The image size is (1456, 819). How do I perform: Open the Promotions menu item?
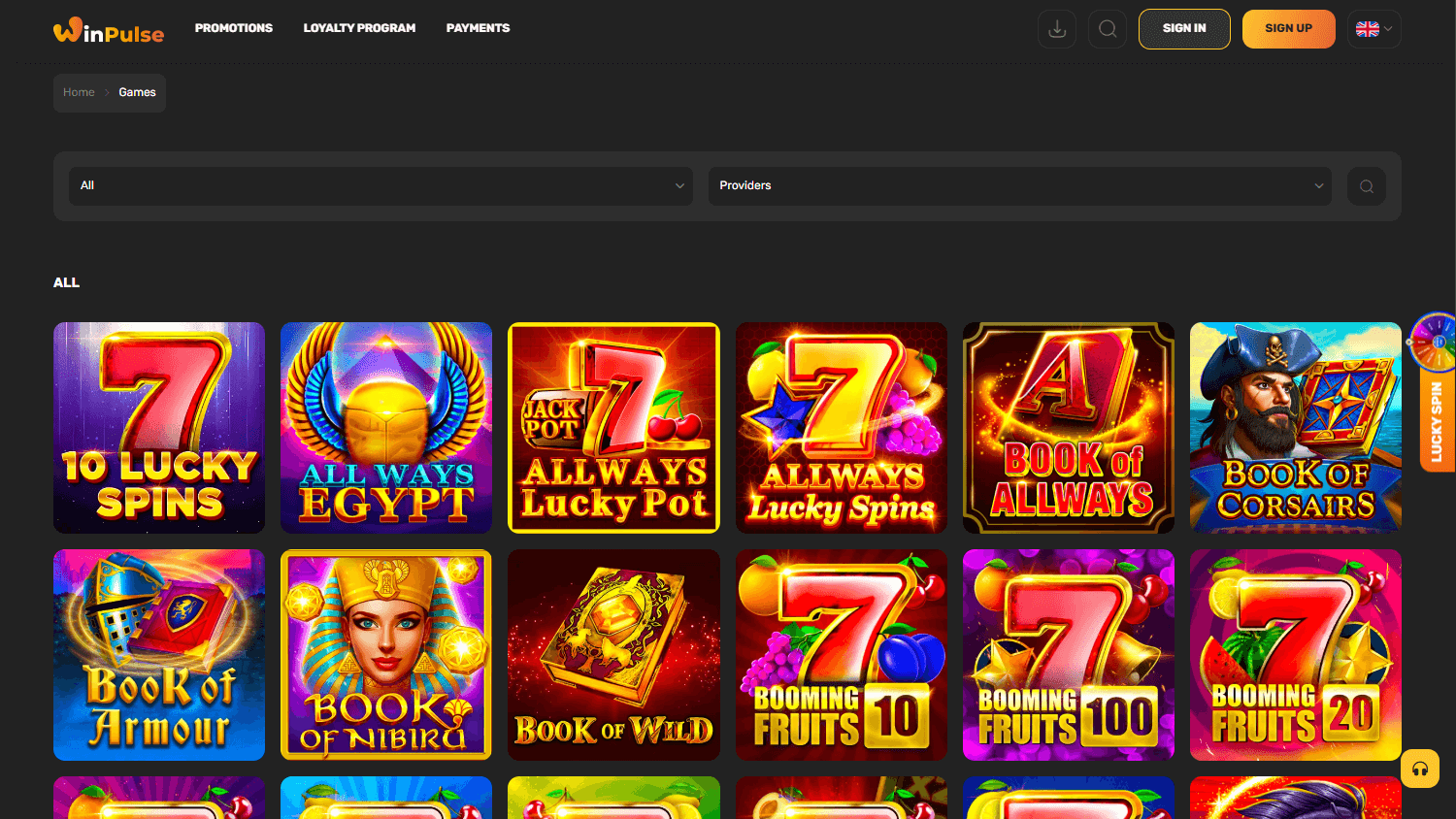click(x=233, y=28)
